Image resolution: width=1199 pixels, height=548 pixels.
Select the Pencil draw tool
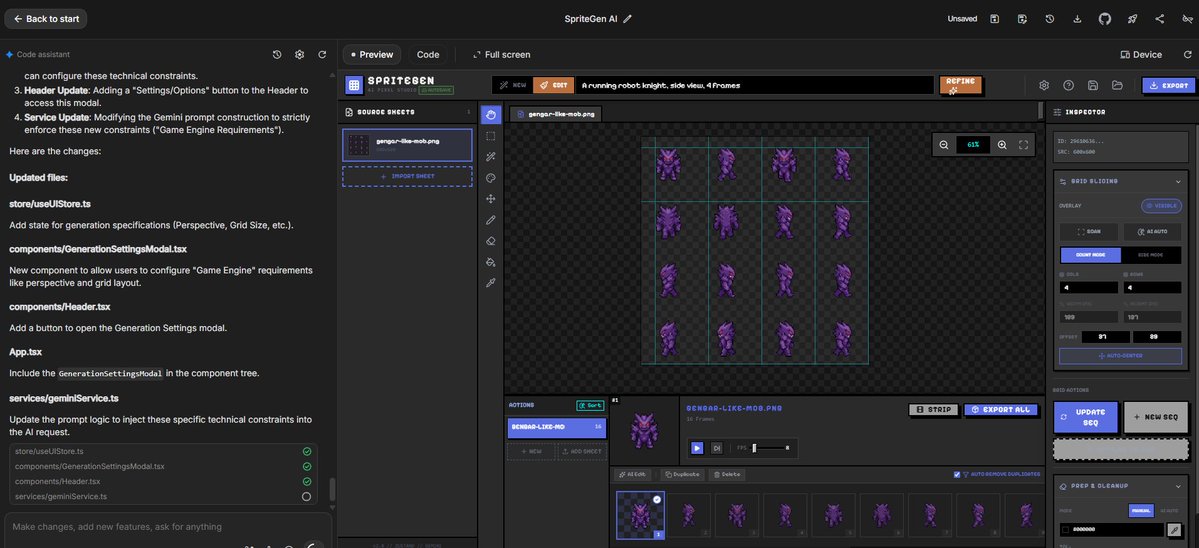coord(491,220)
